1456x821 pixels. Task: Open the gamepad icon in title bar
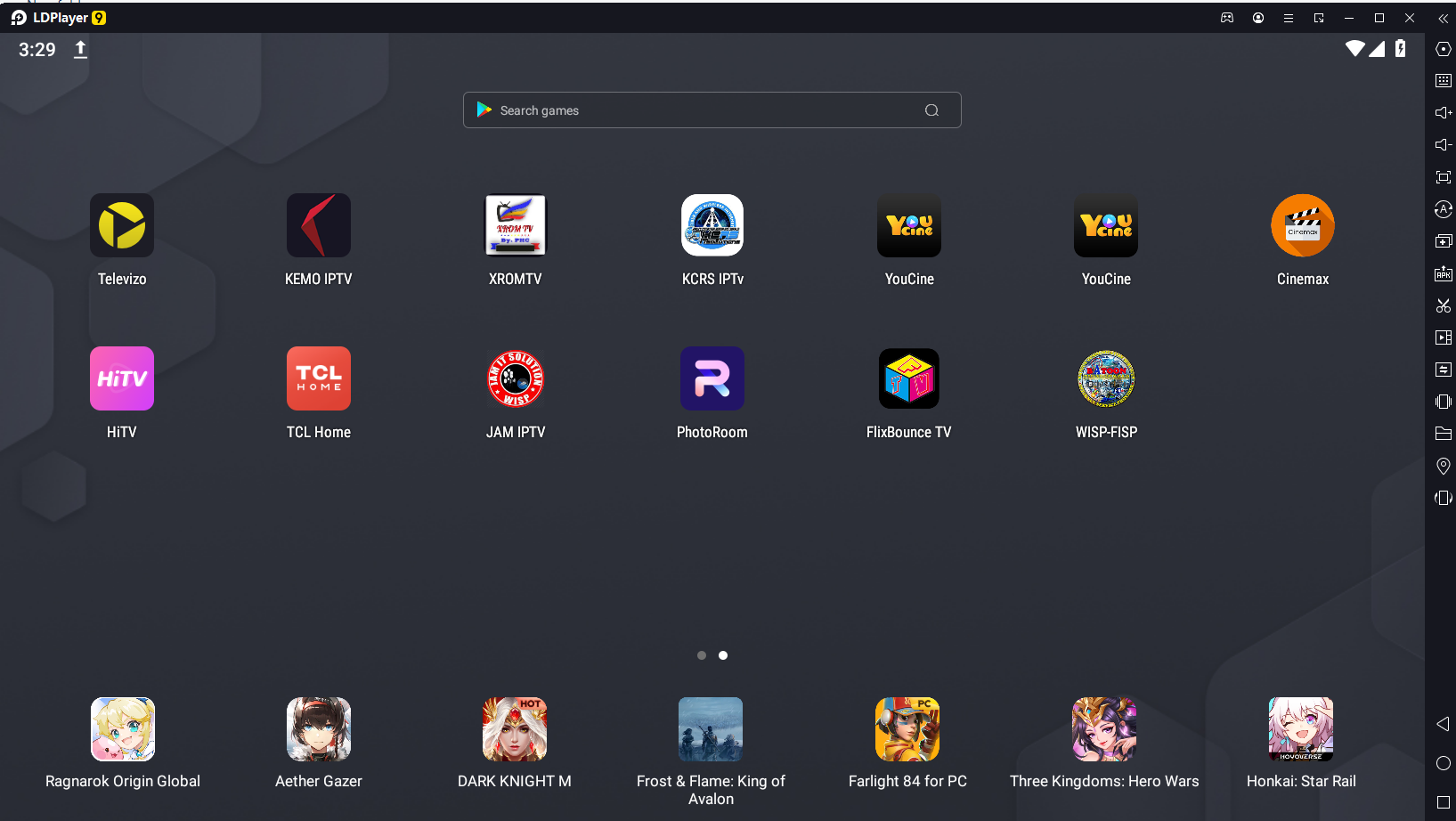tap(1227, 18)
